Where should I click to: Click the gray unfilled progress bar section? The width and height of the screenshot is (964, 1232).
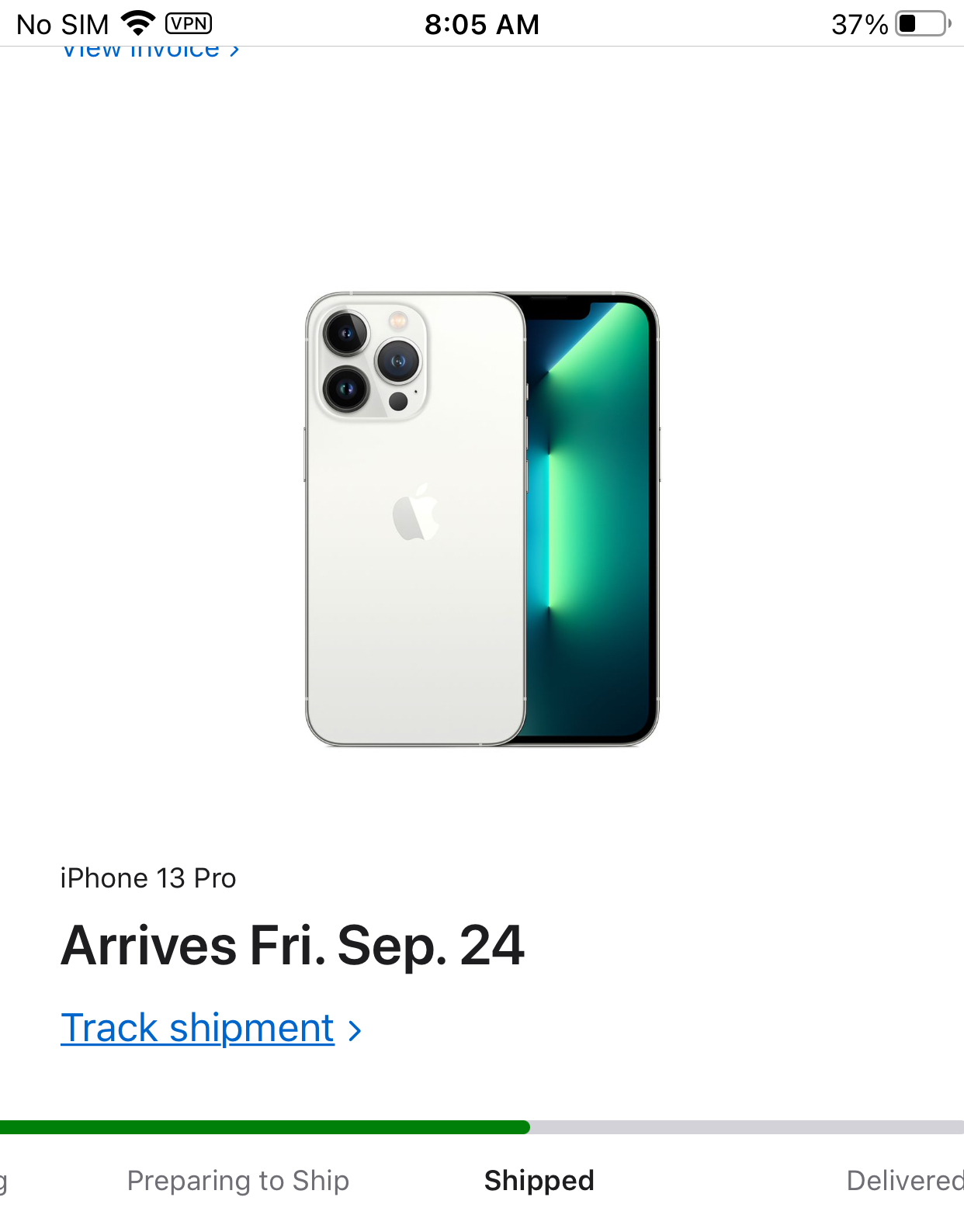(x=747, y=1127)
